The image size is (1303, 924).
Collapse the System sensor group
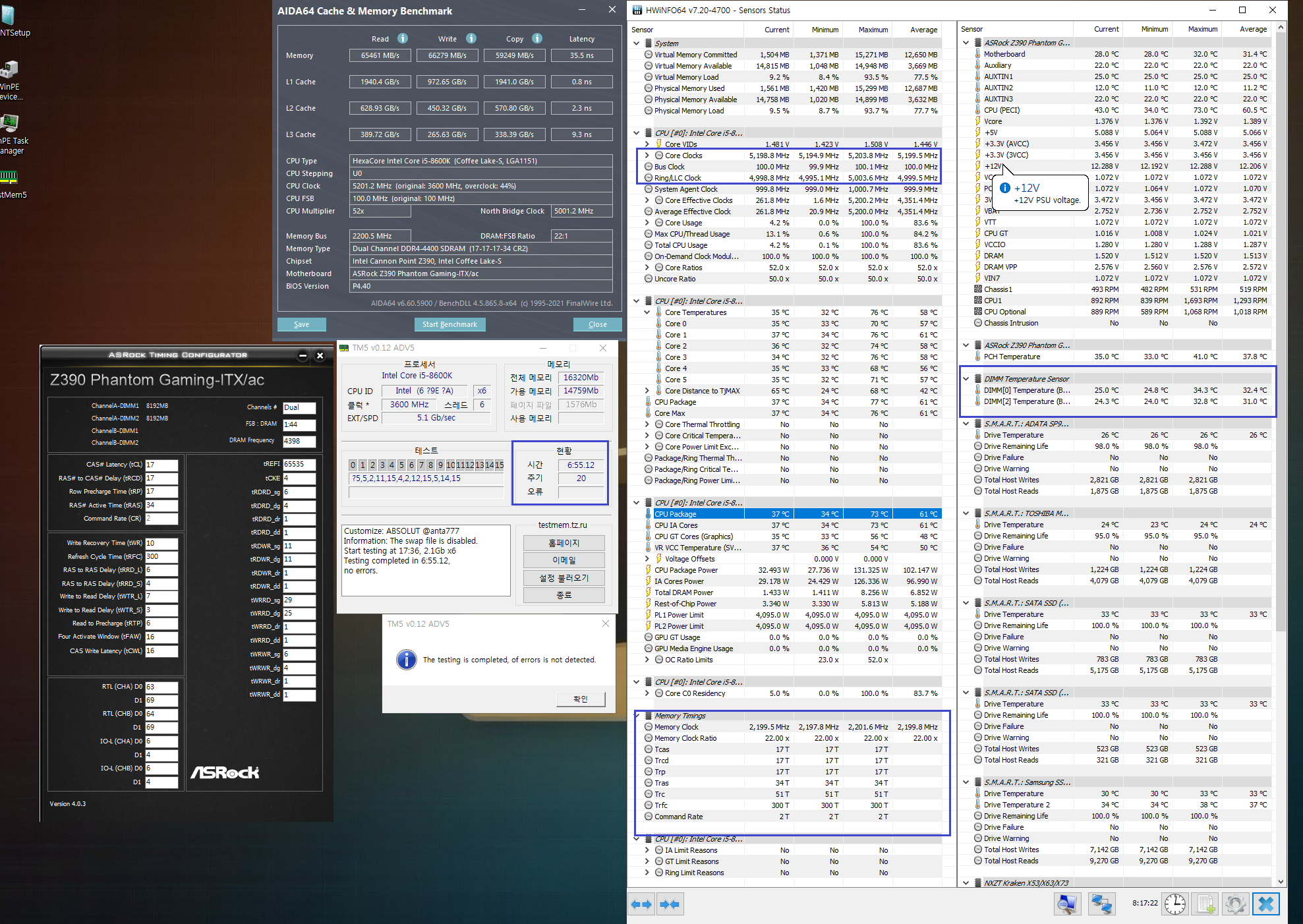637,43
